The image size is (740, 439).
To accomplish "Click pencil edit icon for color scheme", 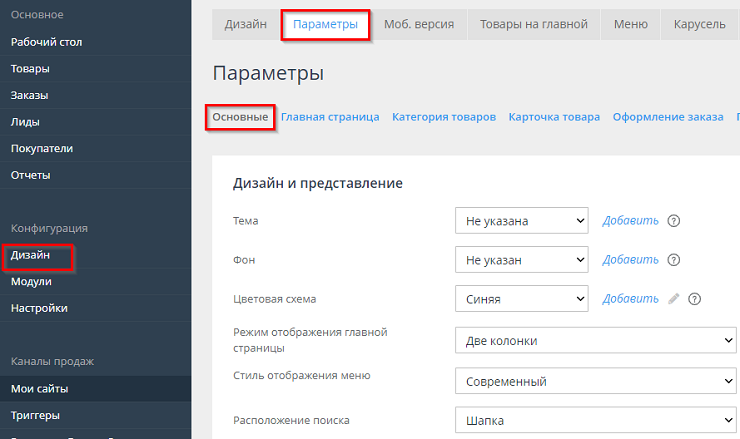I will [674, 299].
